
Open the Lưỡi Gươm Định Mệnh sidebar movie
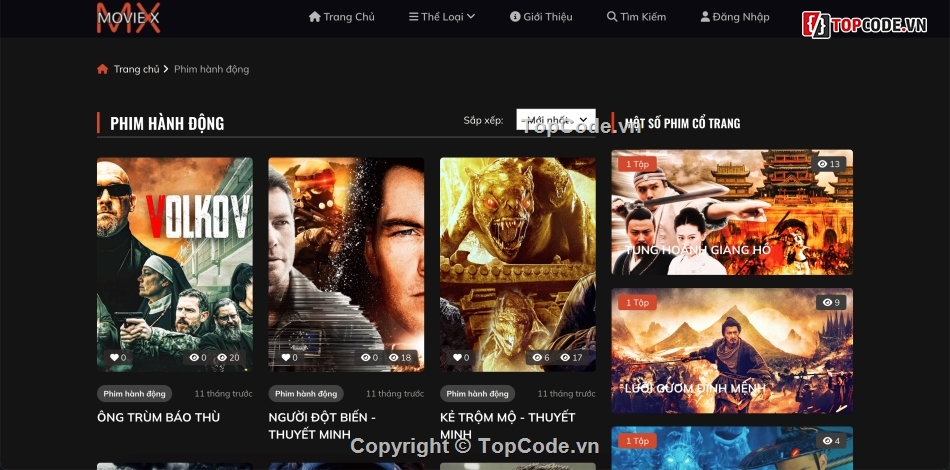click(732, 351)
